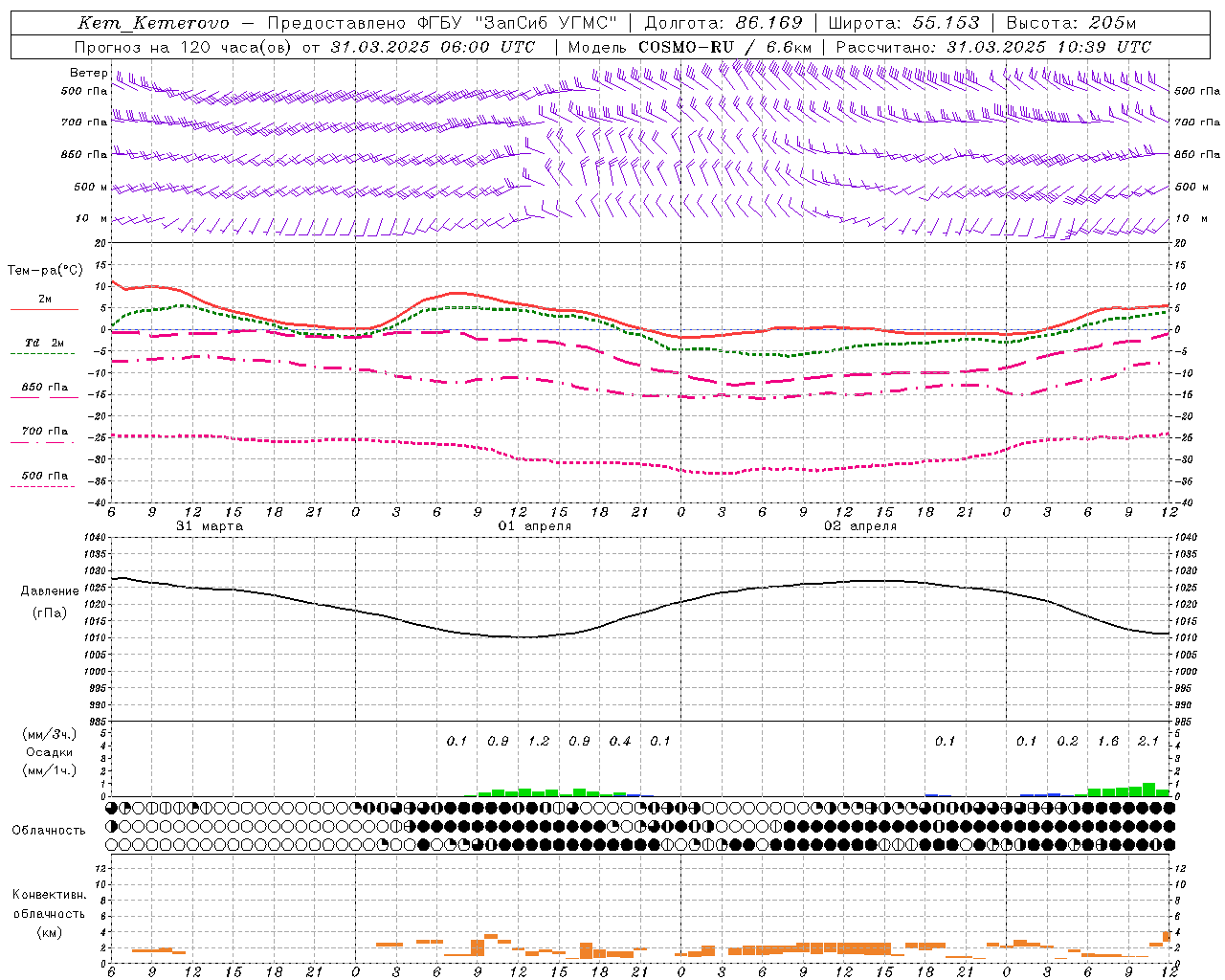Click the "Высота: 205м" header value
Image resolution: width=1225 pixels, height=980 pixels.
point(1071,23)
